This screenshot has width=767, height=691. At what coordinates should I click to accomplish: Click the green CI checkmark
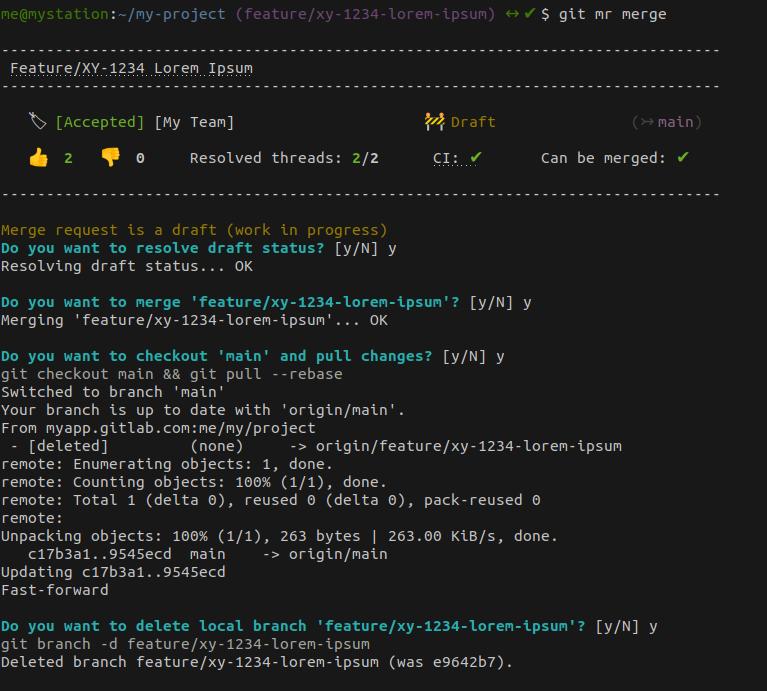[476, 157]
